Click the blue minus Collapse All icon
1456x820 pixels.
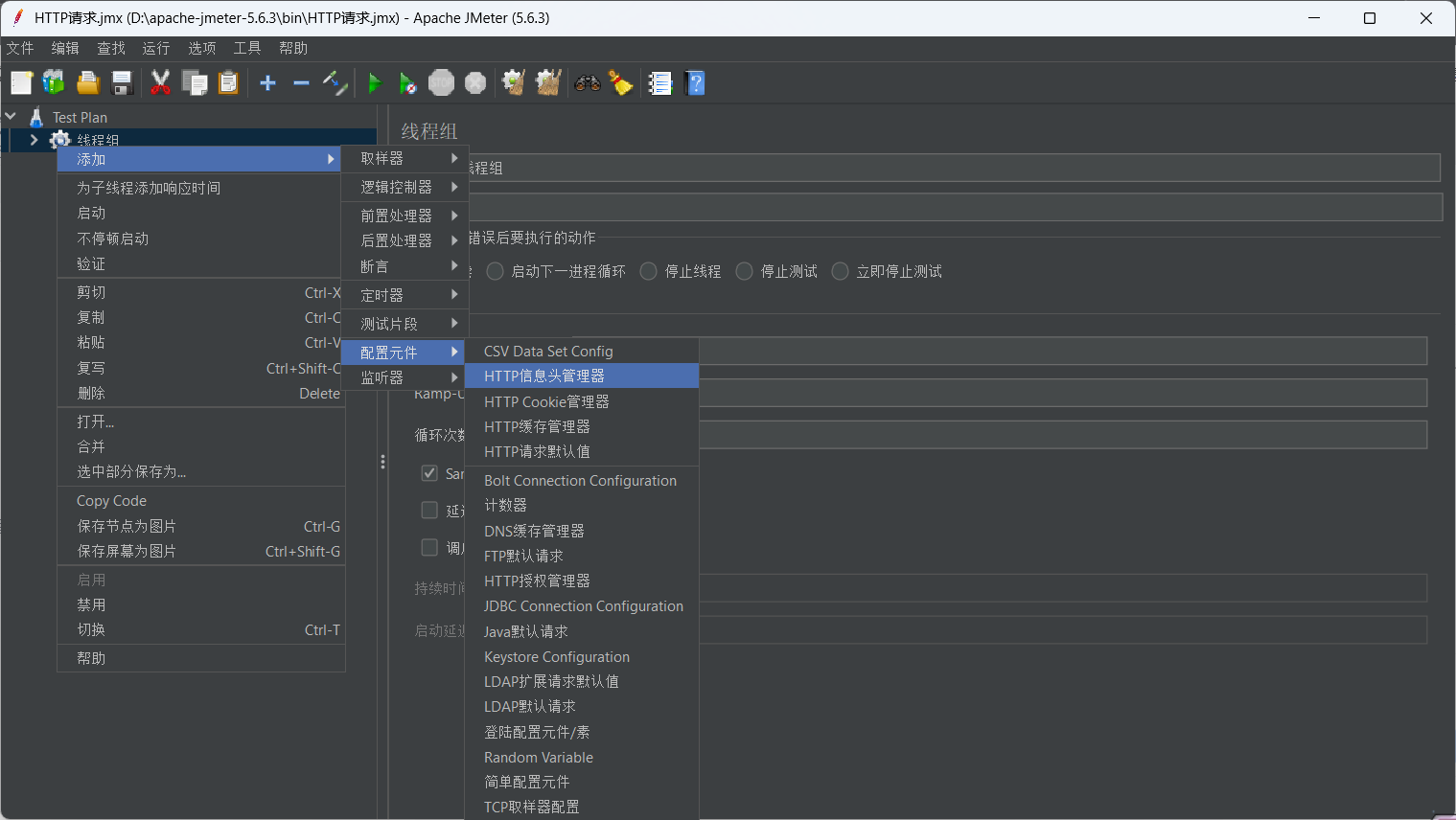tap(301, 83)
